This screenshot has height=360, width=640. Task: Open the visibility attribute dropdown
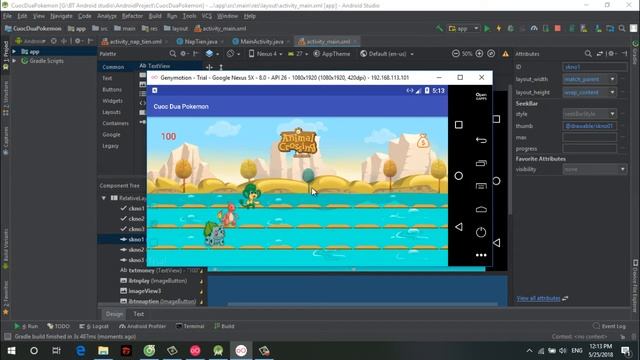pos(623,169)
